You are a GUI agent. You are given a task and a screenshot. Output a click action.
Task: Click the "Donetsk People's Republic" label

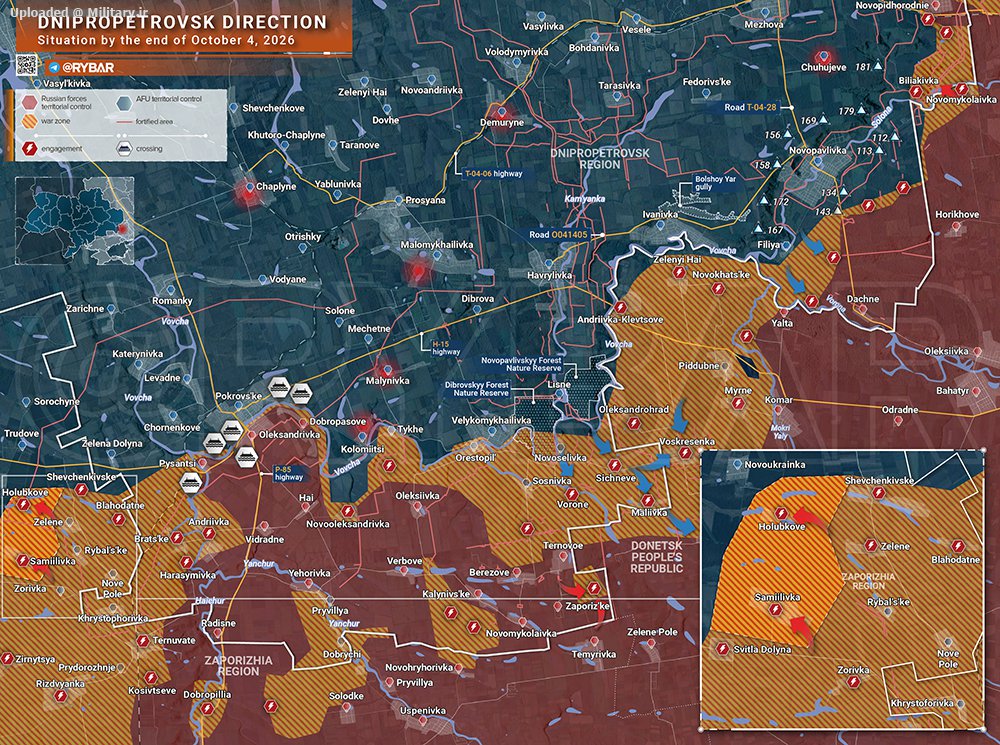click(x=657, y=557)
